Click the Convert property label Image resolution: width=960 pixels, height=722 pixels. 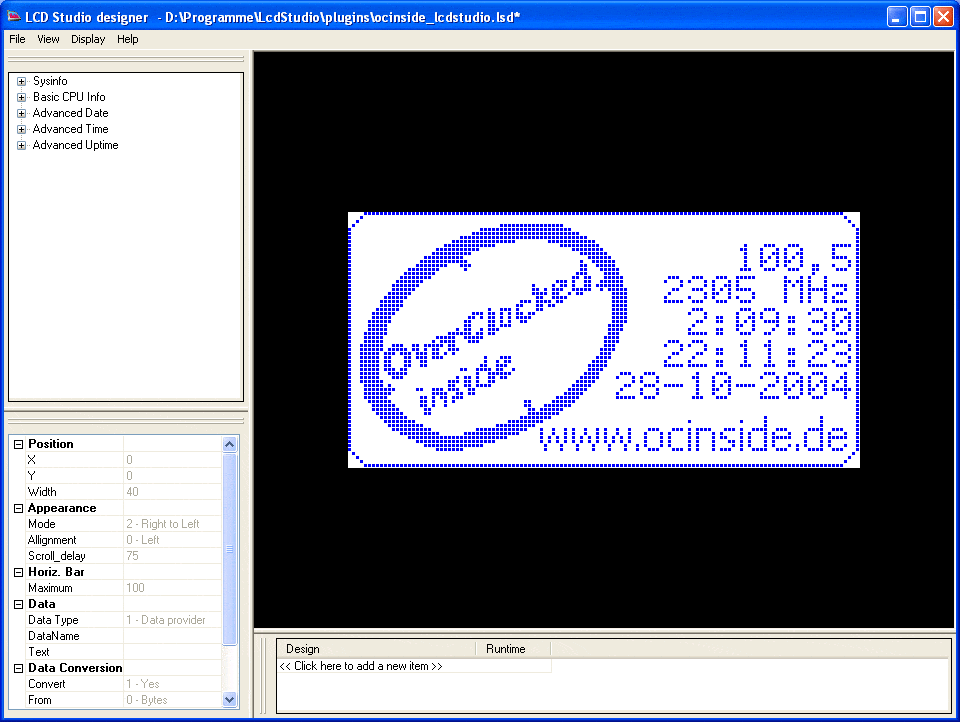[47, 684]
